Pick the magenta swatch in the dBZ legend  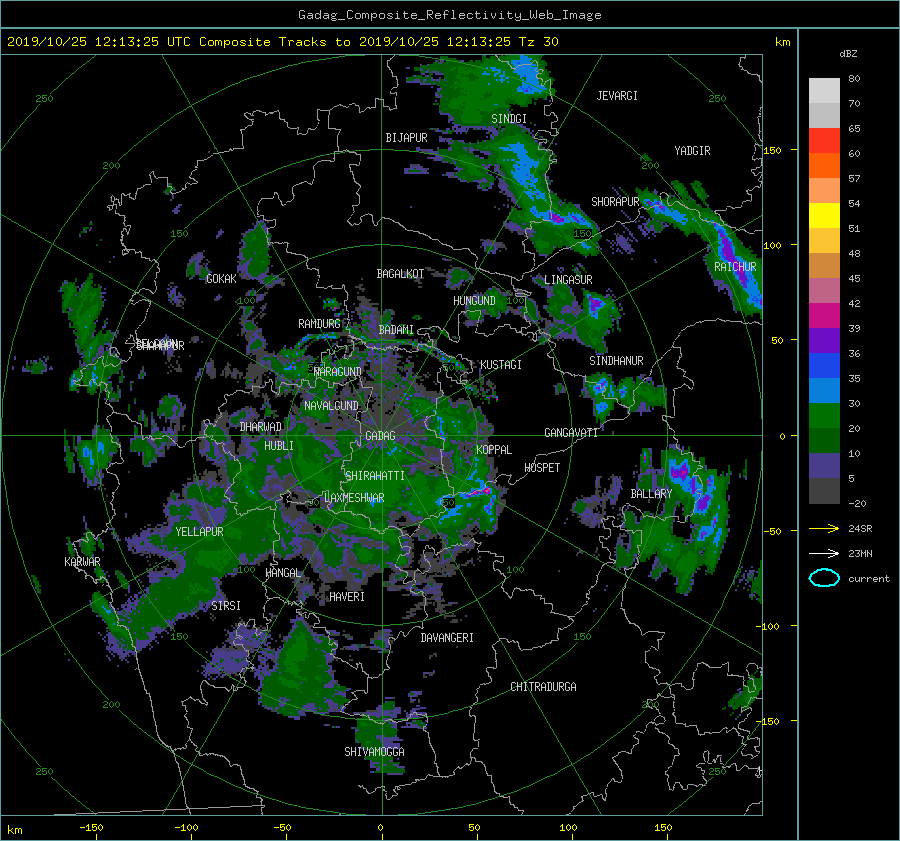pos(824,315)
